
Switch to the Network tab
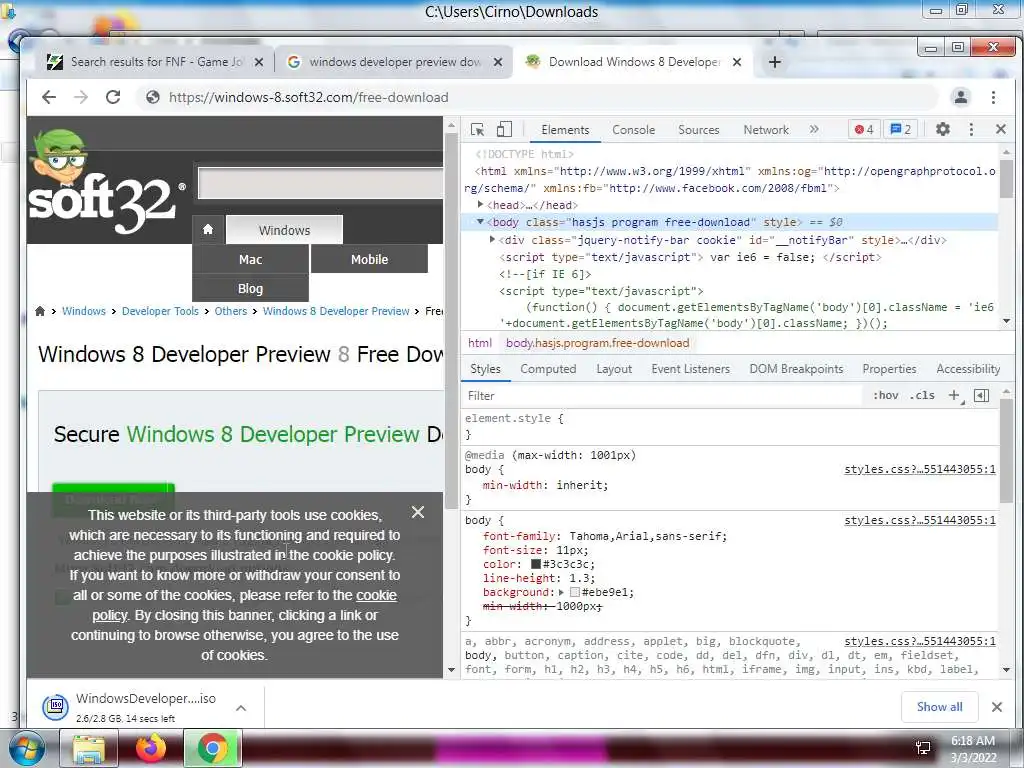tap(766, 129)
